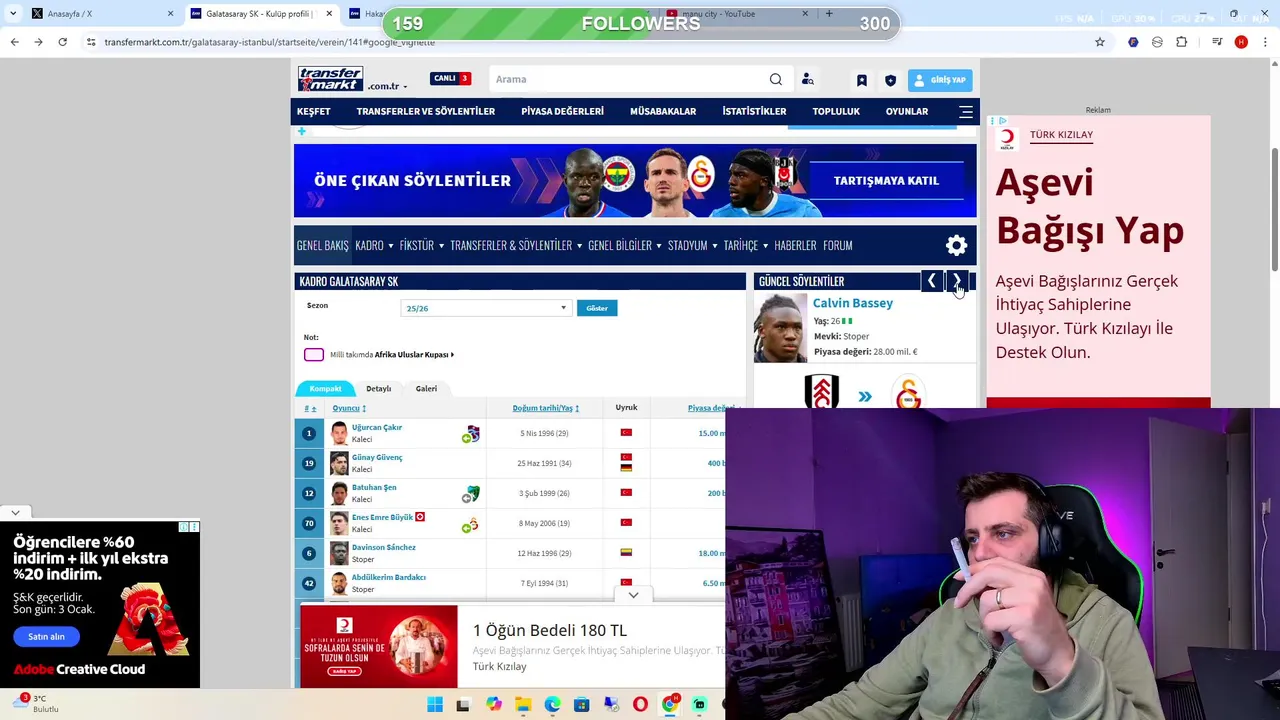The height and width of the screenshot is (720, 1280).
Task: Click the settings gear icon
Action: 956,245
